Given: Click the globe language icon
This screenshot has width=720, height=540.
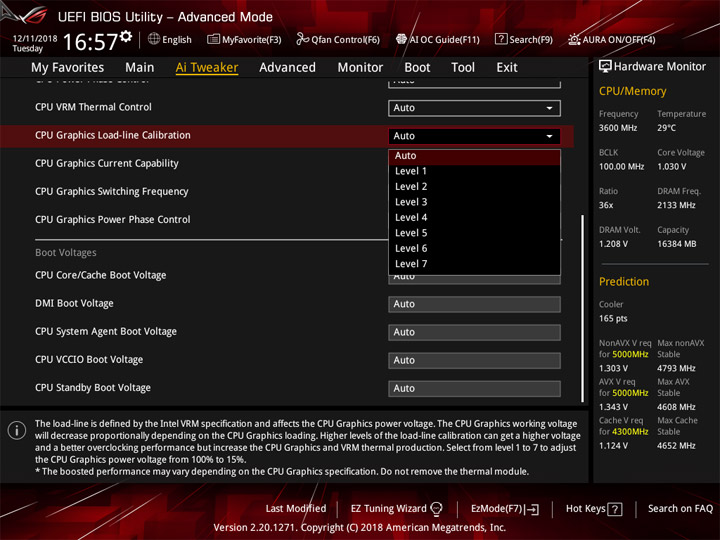Looking at the screenshot, I should click(154, 39).
